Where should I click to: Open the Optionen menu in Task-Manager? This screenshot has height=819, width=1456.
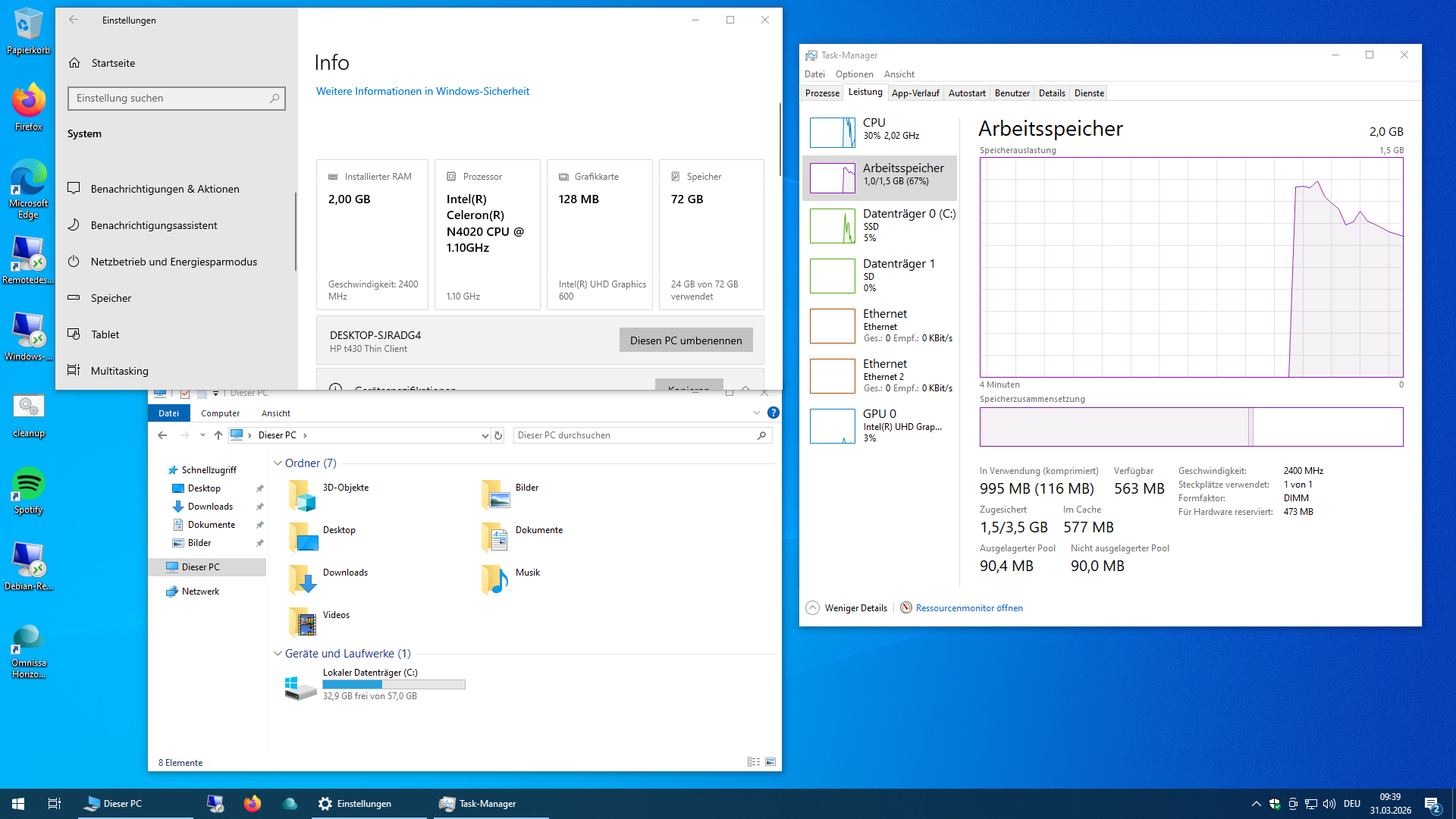point(854,74)
